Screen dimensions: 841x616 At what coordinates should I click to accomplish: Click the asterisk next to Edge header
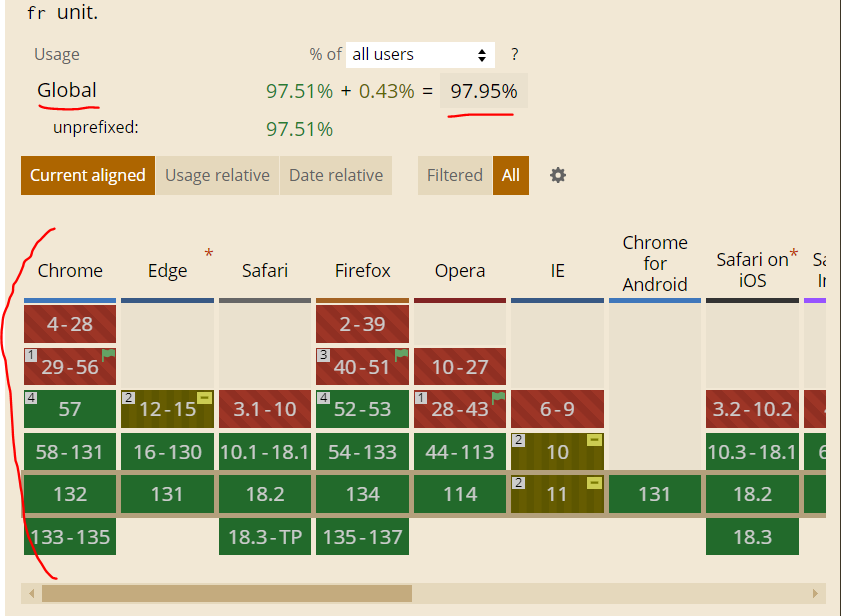(x=209, y=253)
